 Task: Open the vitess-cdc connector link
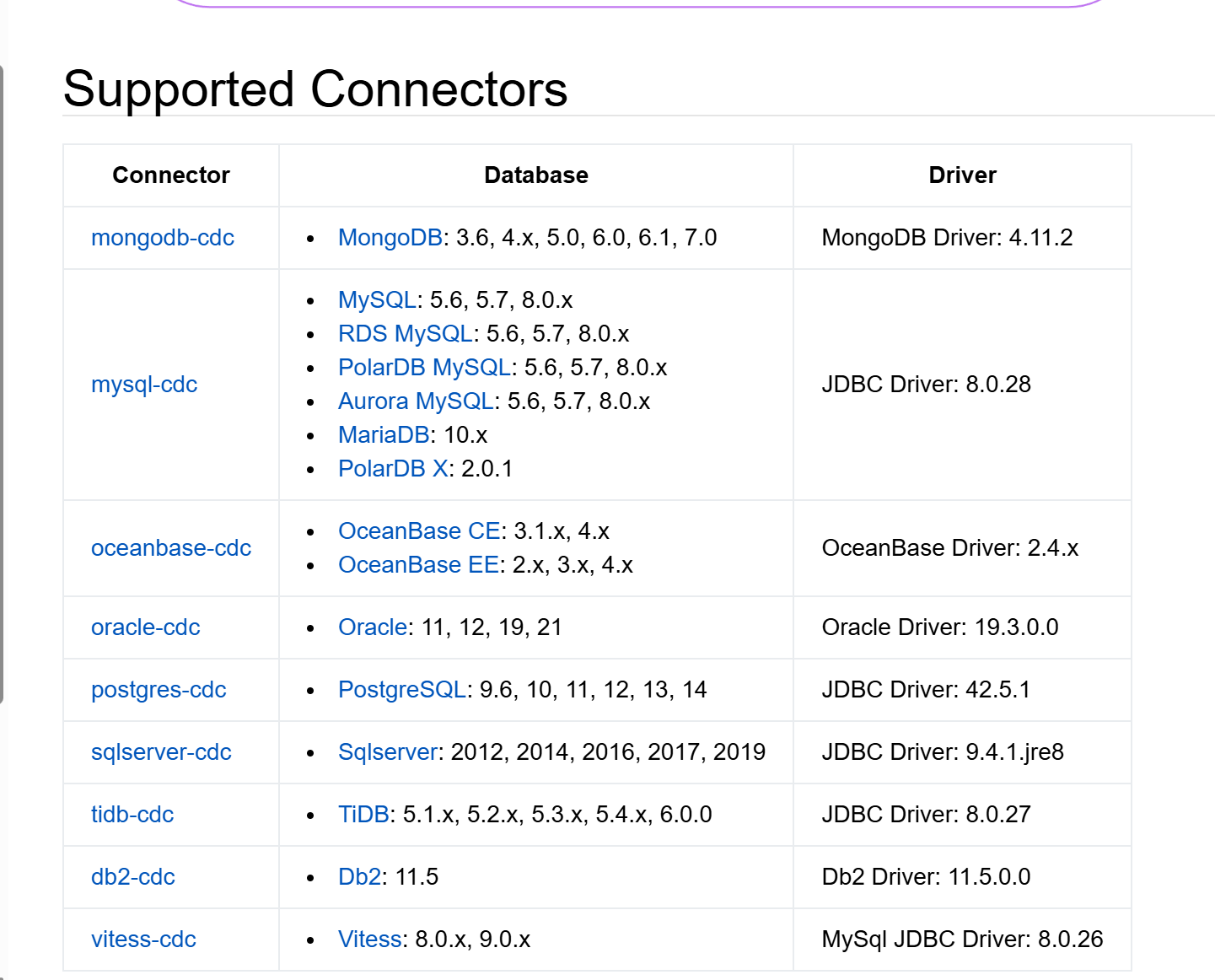click(143, 940)
